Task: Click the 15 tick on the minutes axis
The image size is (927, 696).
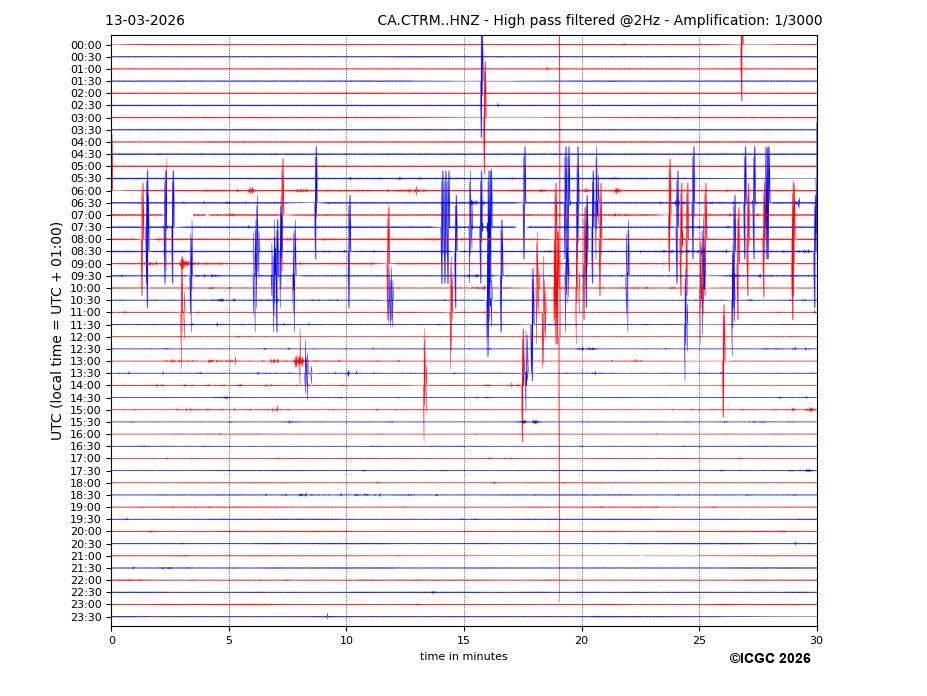Action: [464, 640]
